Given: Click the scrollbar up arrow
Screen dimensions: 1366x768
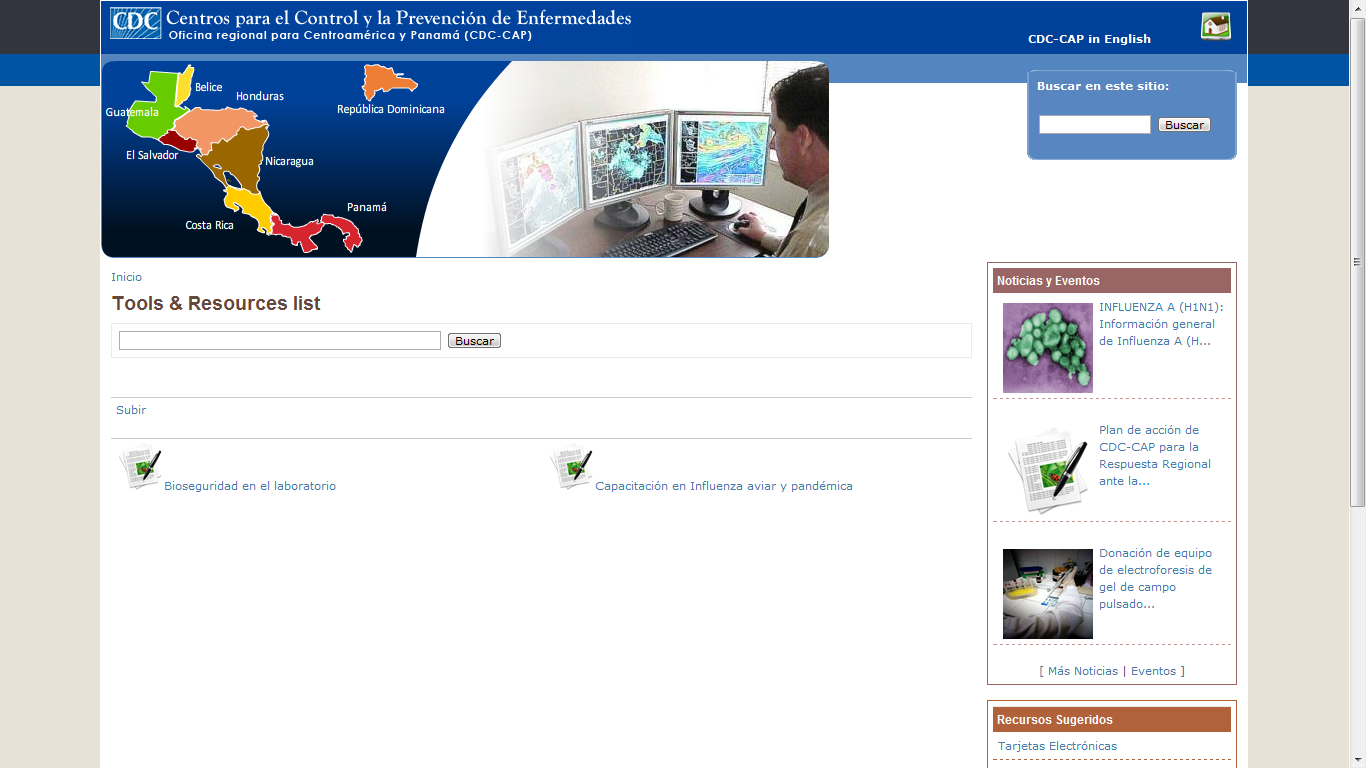Looking at the screenshot, I should click(x=1357, y=8).
